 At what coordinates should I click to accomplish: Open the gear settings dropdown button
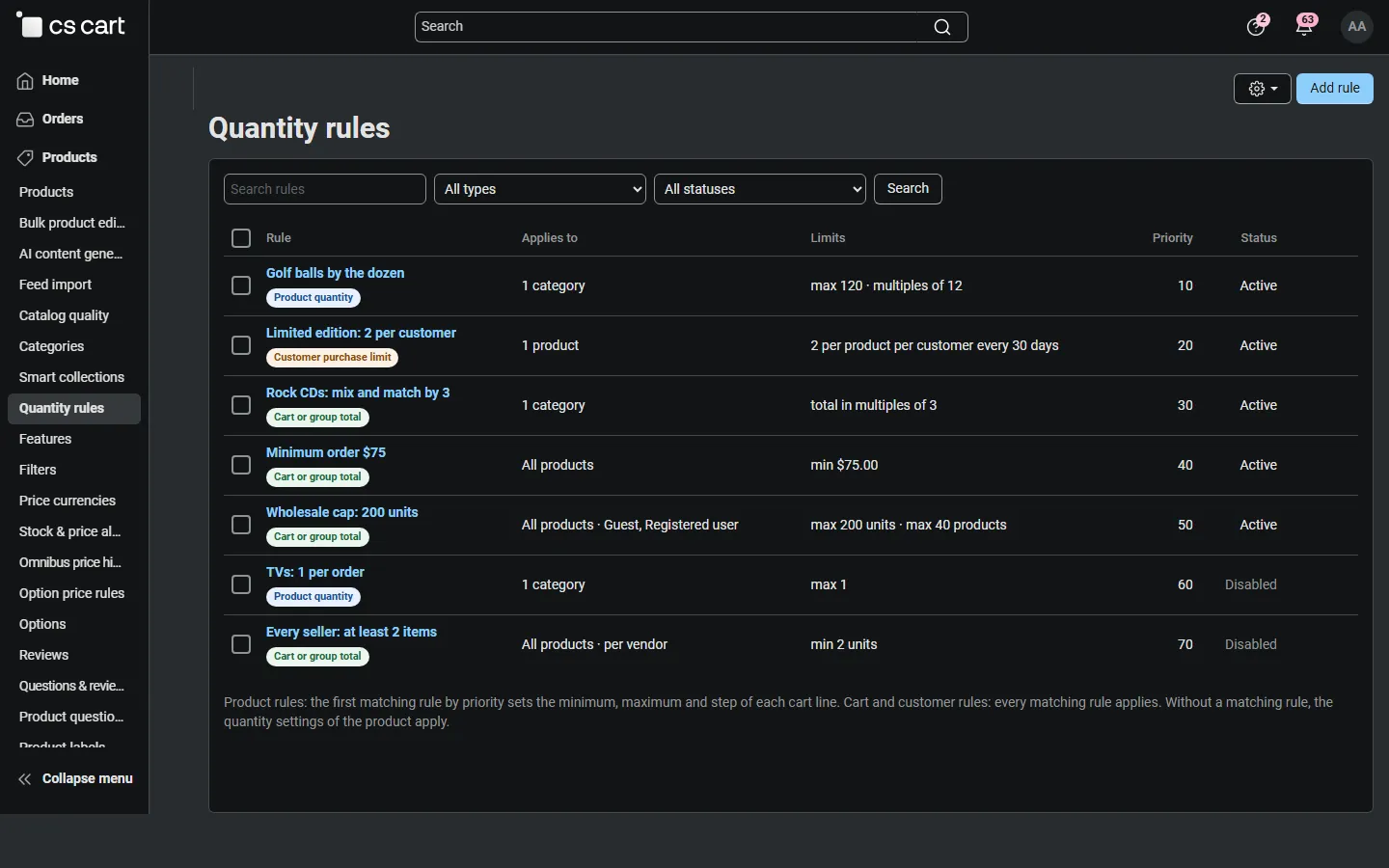pos(1263,89)
